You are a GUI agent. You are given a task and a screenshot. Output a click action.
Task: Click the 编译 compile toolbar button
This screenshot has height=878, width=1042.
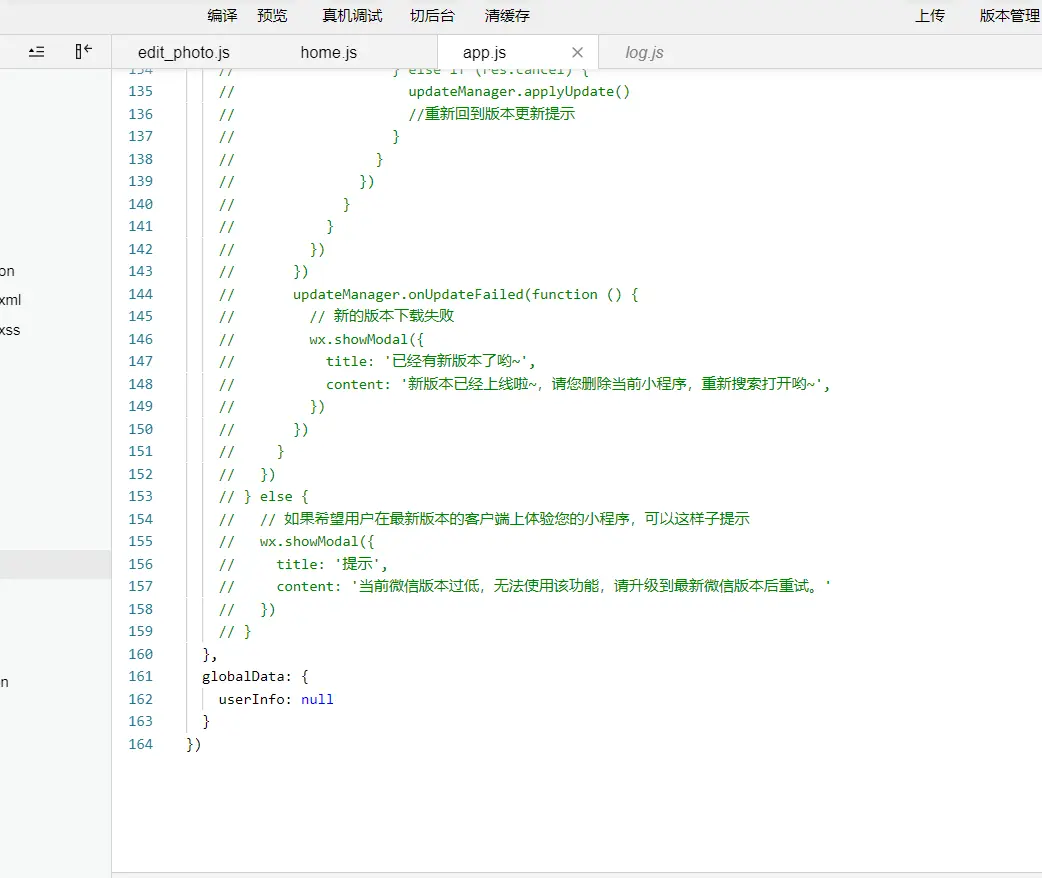pos(222,15)
